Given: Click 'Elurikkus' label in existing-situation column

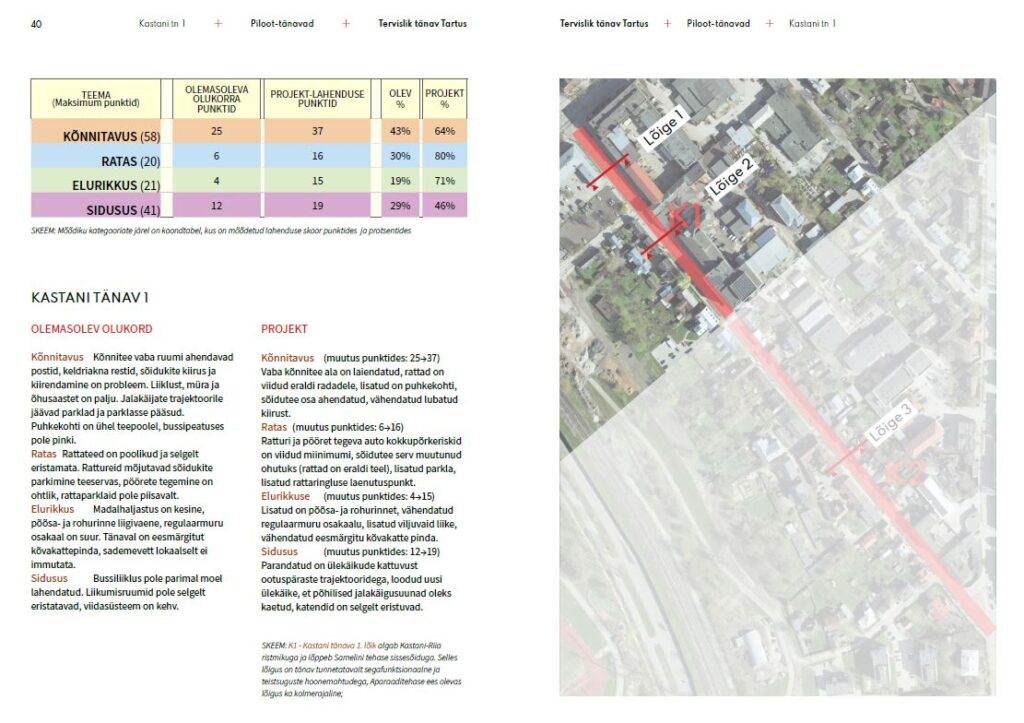Looking at the screenshot, I should pyautogui.click(x=53, y=509).
